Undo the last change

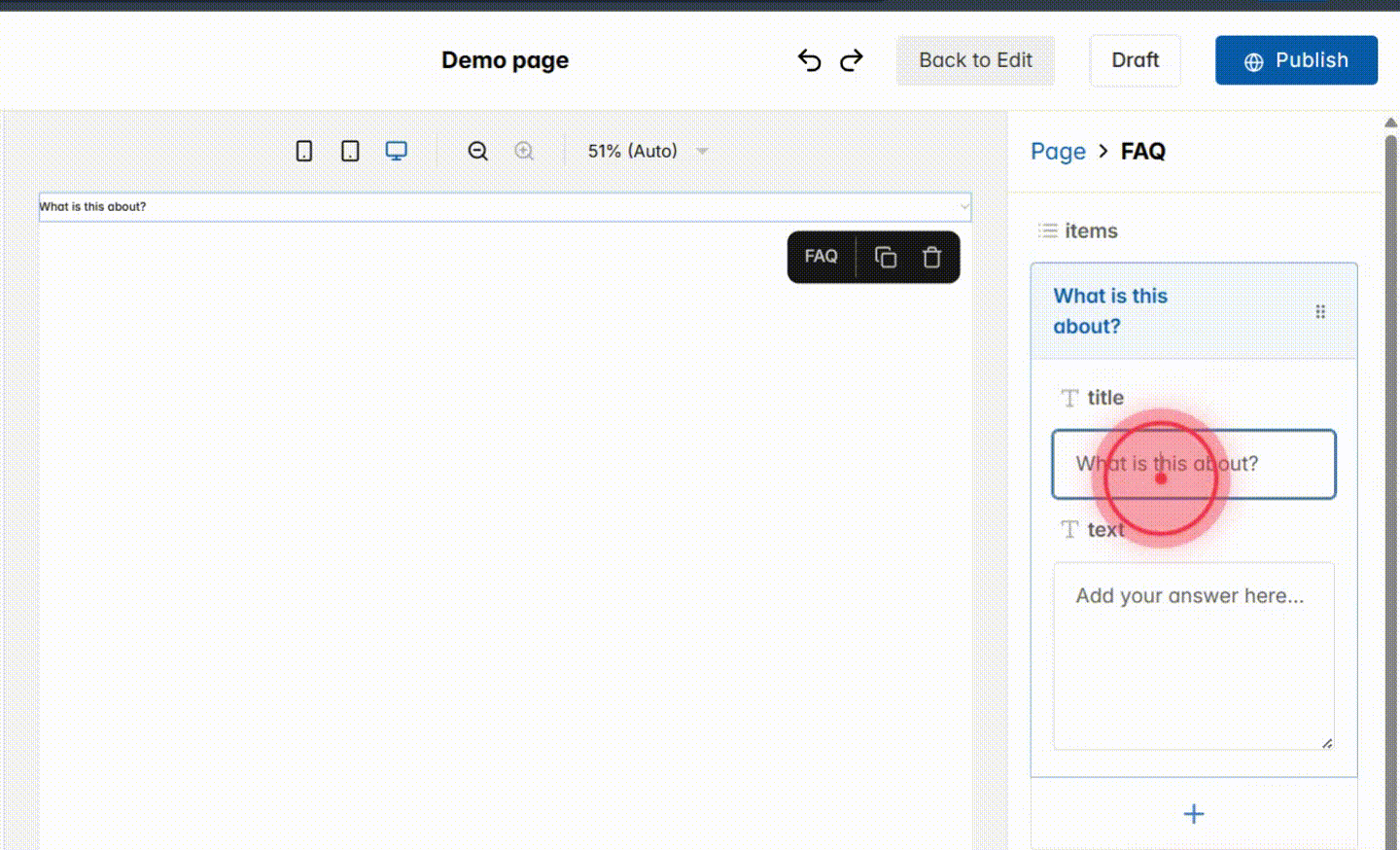coord(809,59)
